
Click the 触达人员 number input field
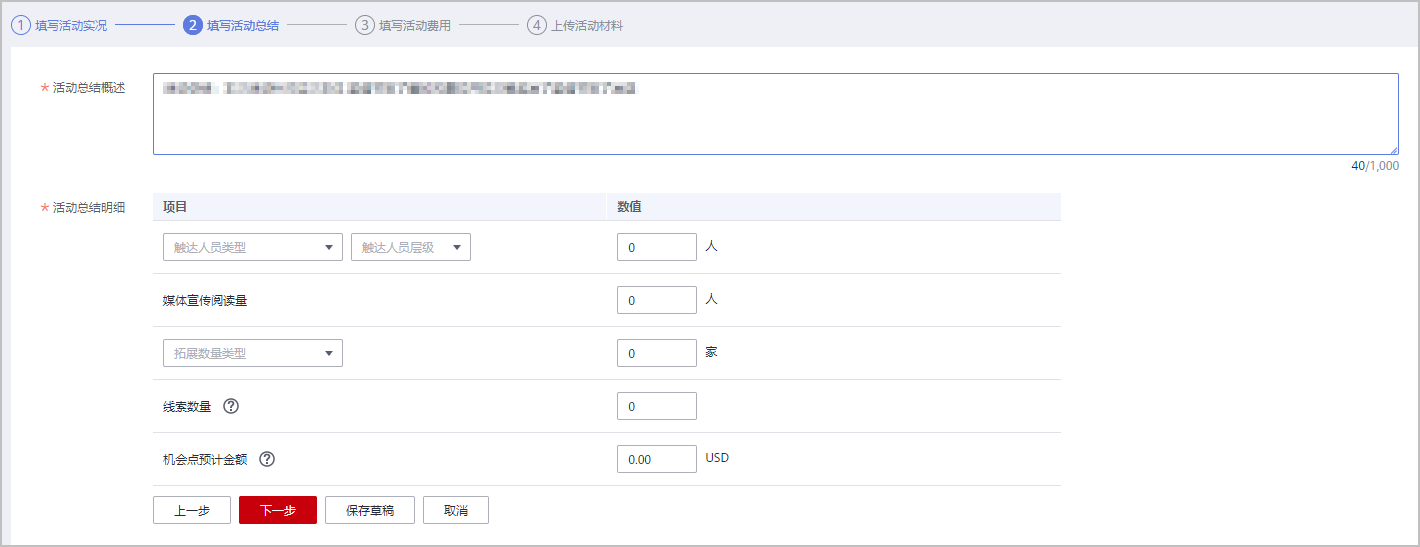point(656,247)
